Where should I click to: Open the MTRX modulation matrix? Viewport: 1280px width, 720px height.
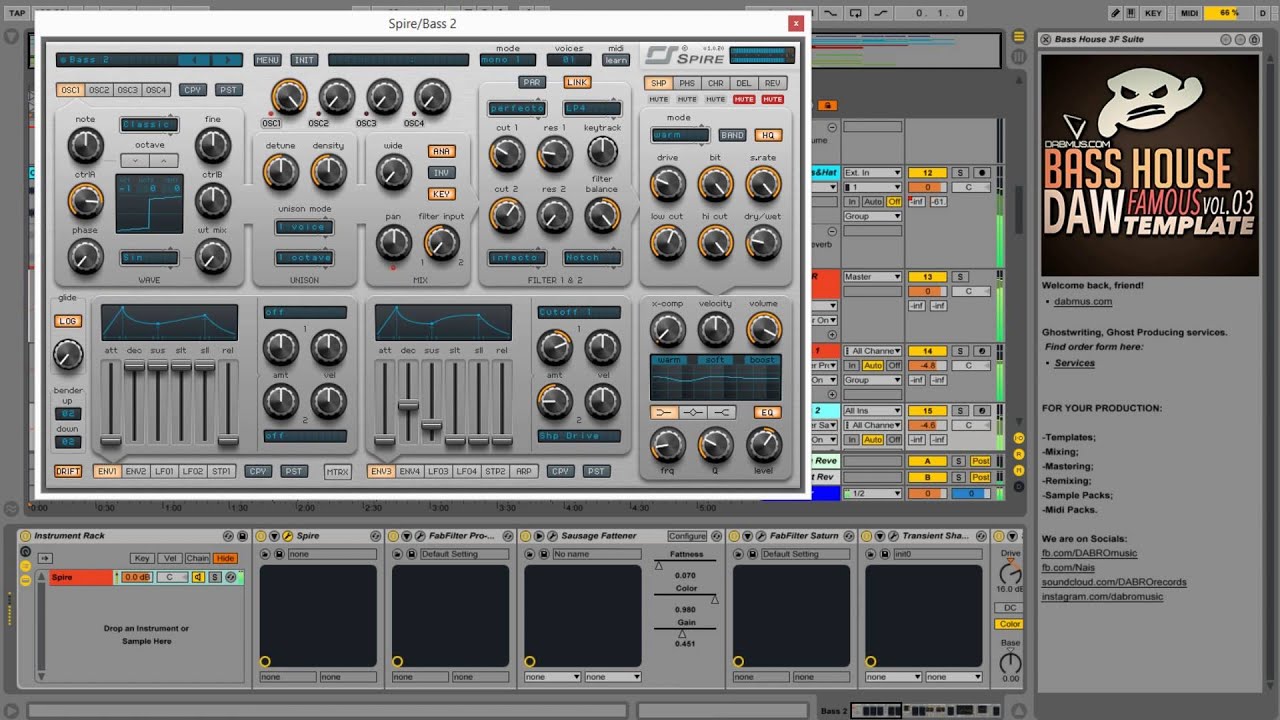[338, 472]
